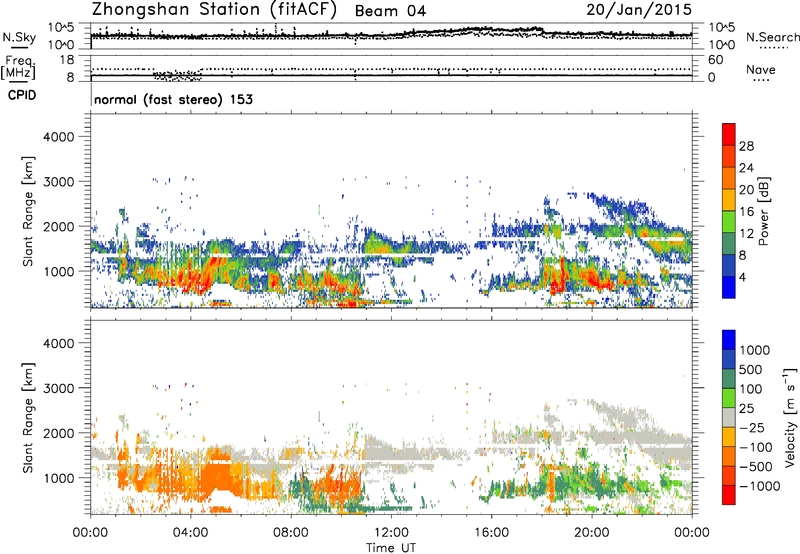Click the "N.Sky" legend label
The height and width of the screenshot is (554, 800).
pyautogui.click(x=19, y=37)
